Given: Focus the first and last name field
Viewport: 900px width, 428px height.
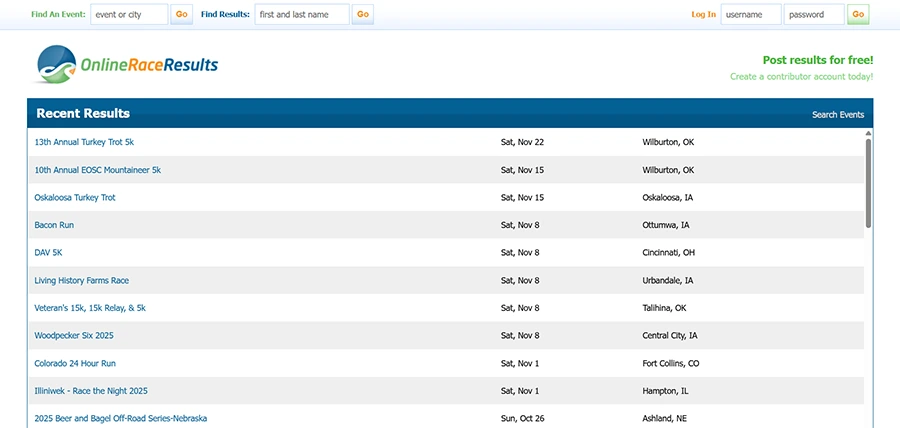Looking at the screenshot, I should [301, 14].
